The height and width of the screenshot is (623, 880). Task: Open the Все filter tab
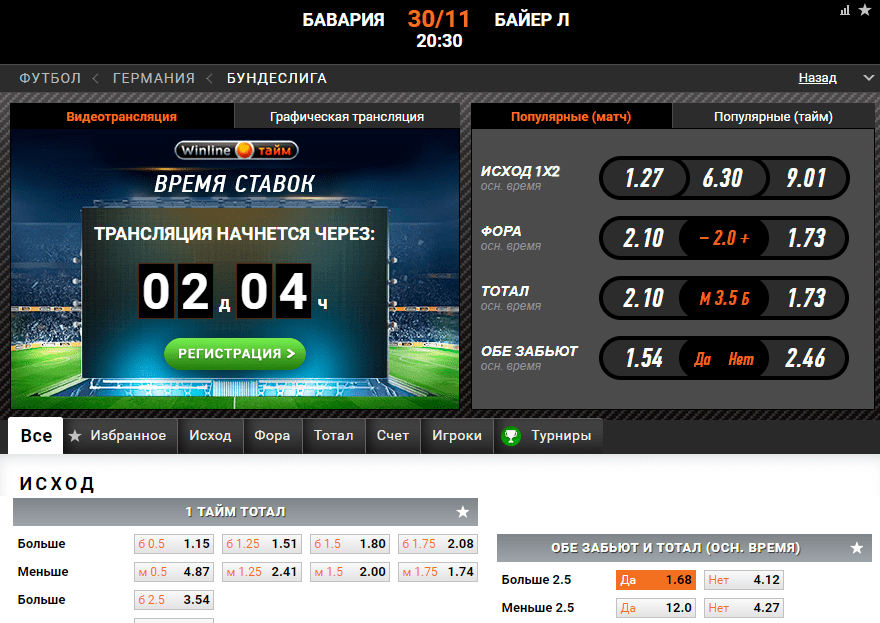(x=36, y=436)
